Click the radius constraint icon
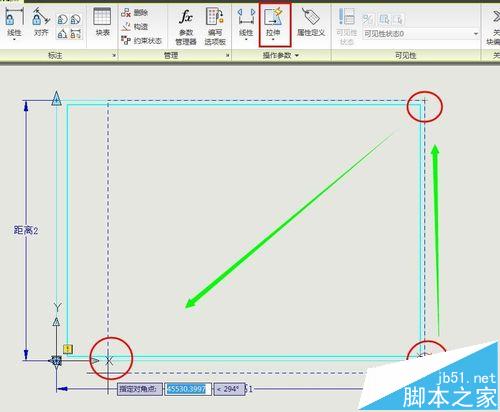The height and width of the screenshot is (412, 500). [x=62, y=20]
